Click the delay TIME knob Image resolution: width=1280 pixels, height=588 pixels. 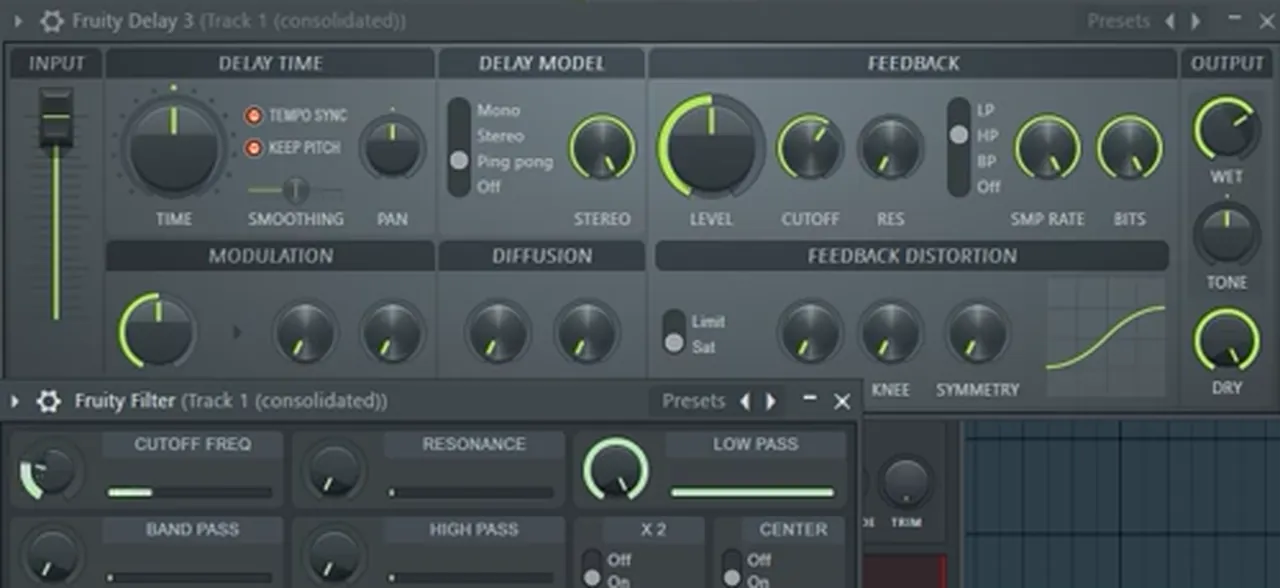pyautogui.click(x=173, y=147)
